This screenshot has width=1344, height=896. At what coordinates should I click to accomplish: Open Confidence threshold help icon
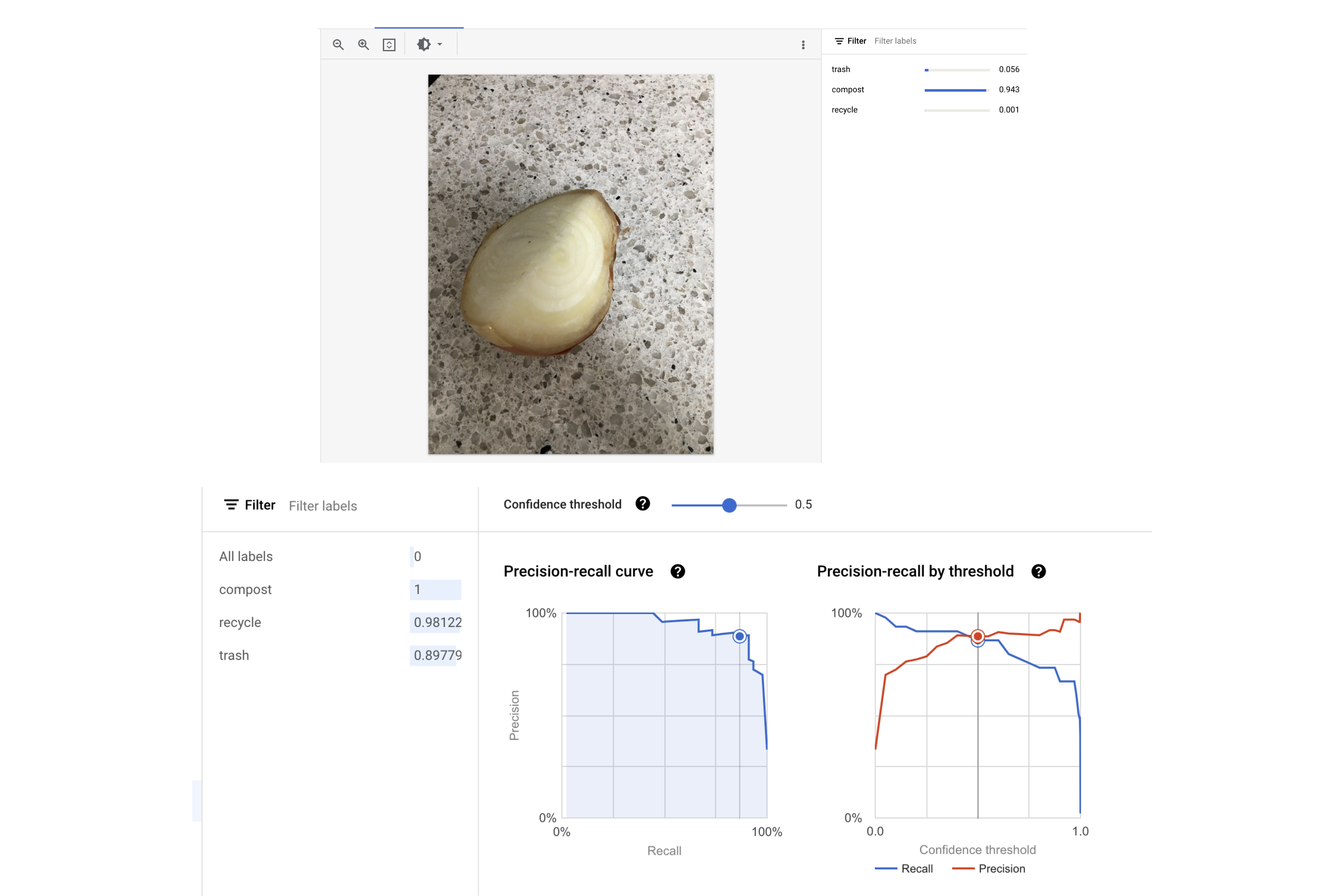643,503
